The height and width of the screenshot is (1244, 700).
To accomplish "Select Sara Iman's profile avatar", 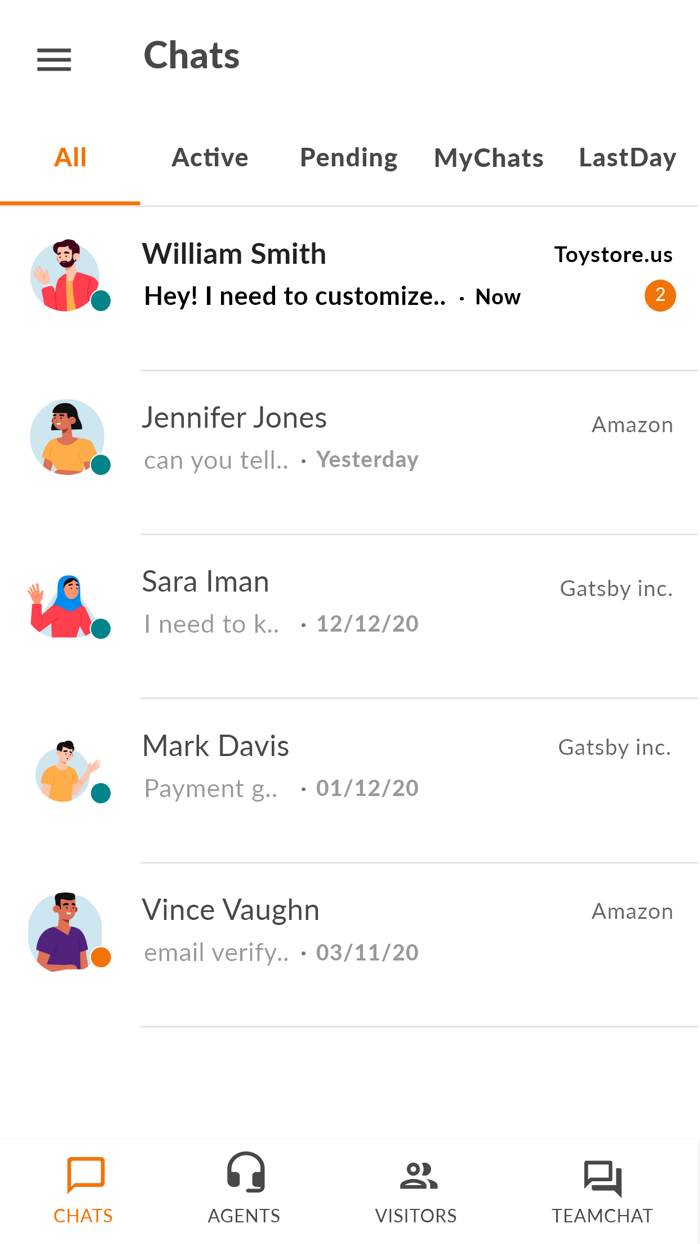I will click(68, 602).
